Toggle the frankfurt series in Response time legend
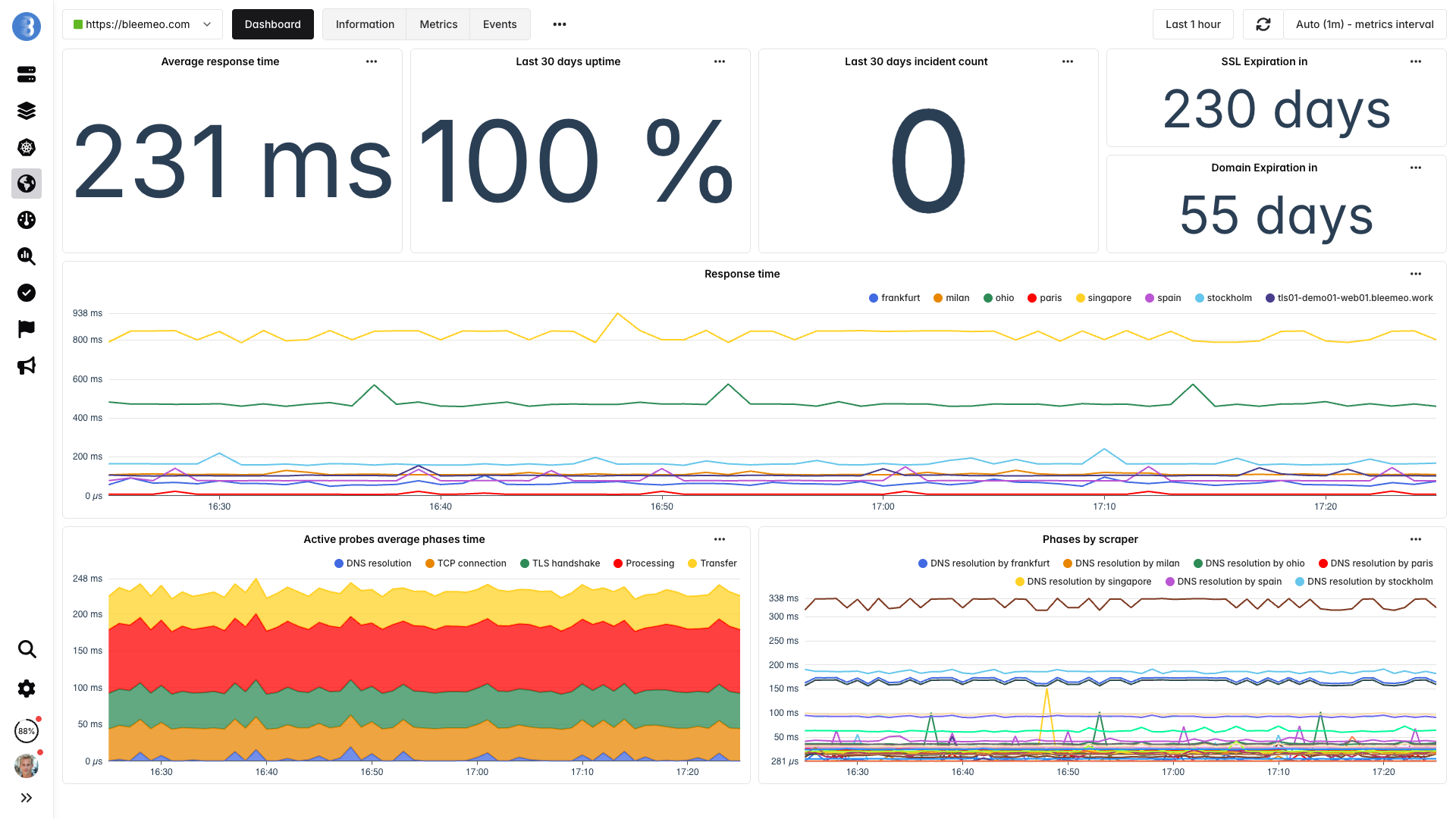Viewport: 1456px width, 819px height. tap(895, 297)
